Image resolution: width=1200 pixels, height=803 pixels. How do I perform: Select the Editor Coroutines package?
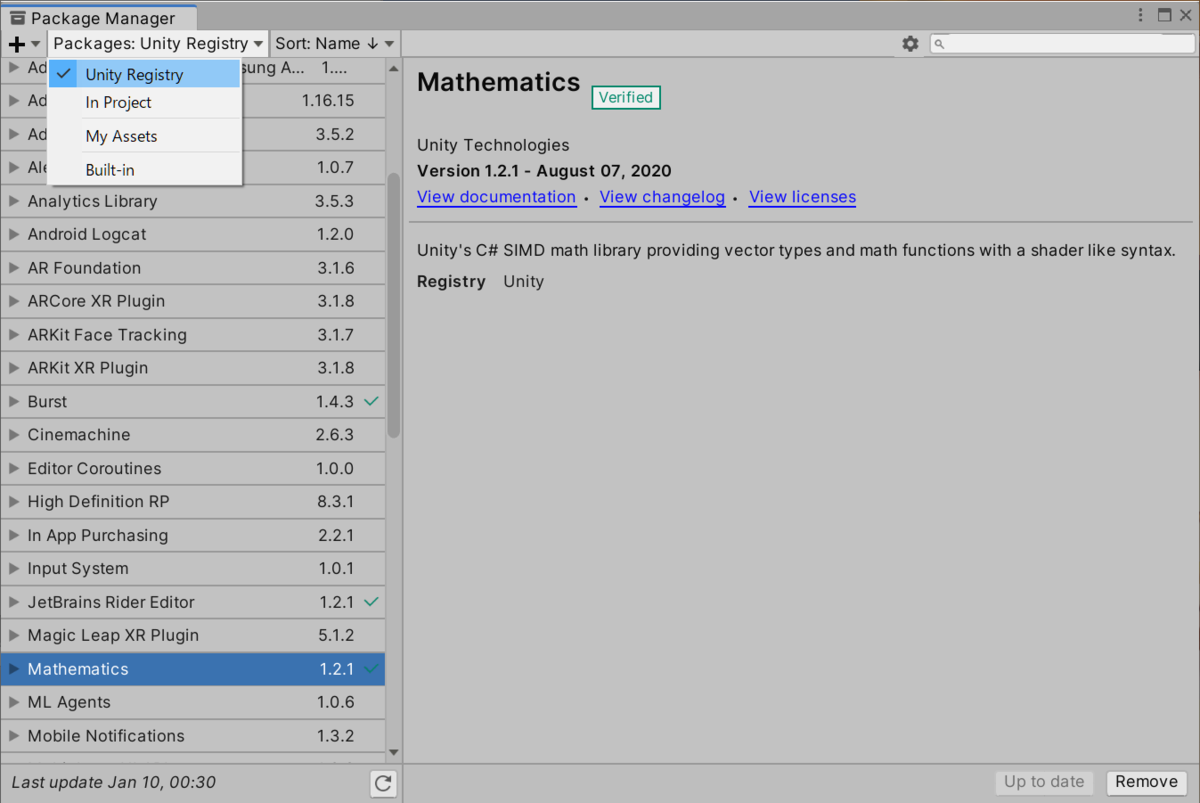(x=192, y=468)
